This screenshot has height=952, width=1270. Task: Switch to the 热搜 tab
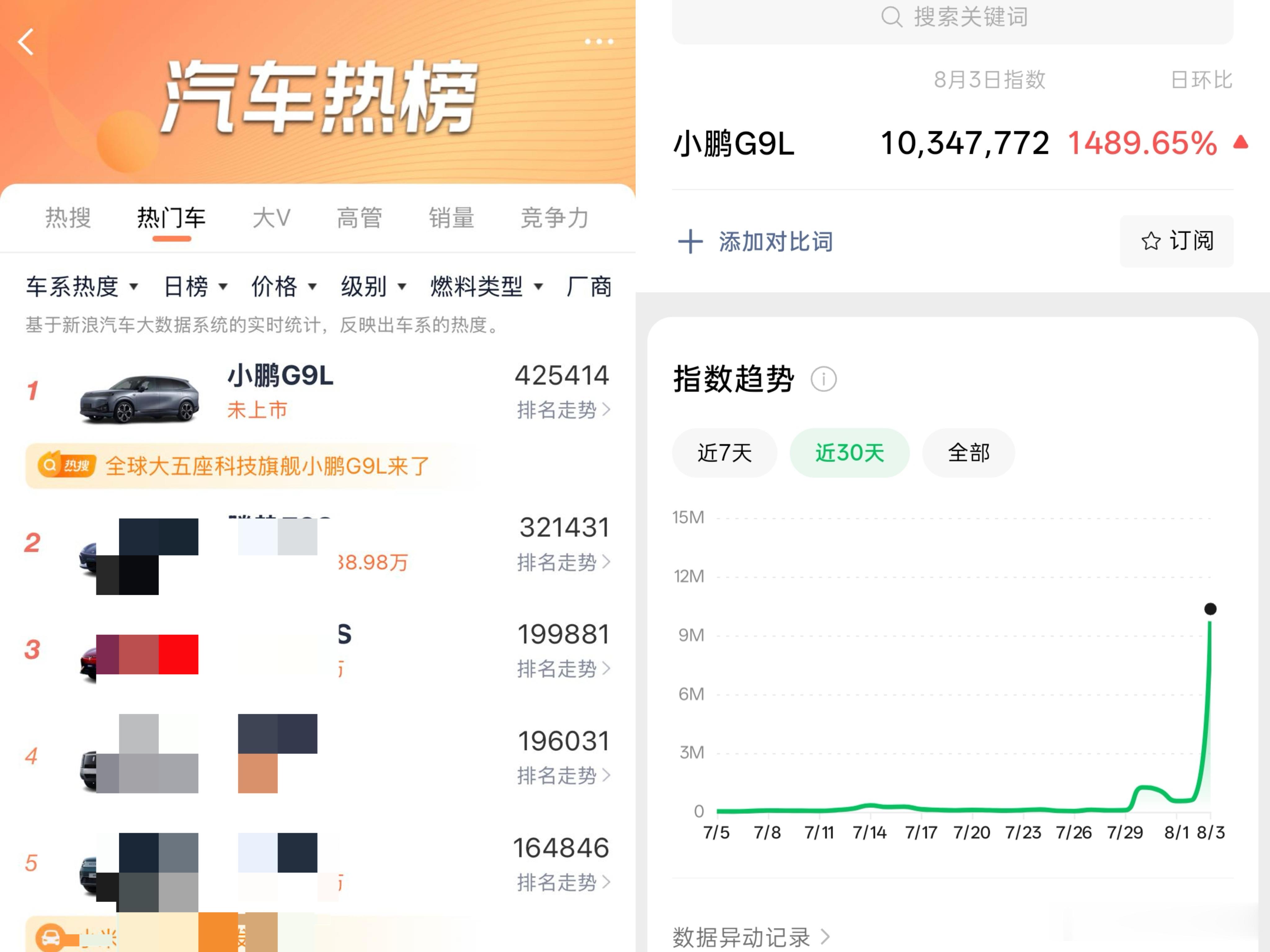tap(68, 218)
